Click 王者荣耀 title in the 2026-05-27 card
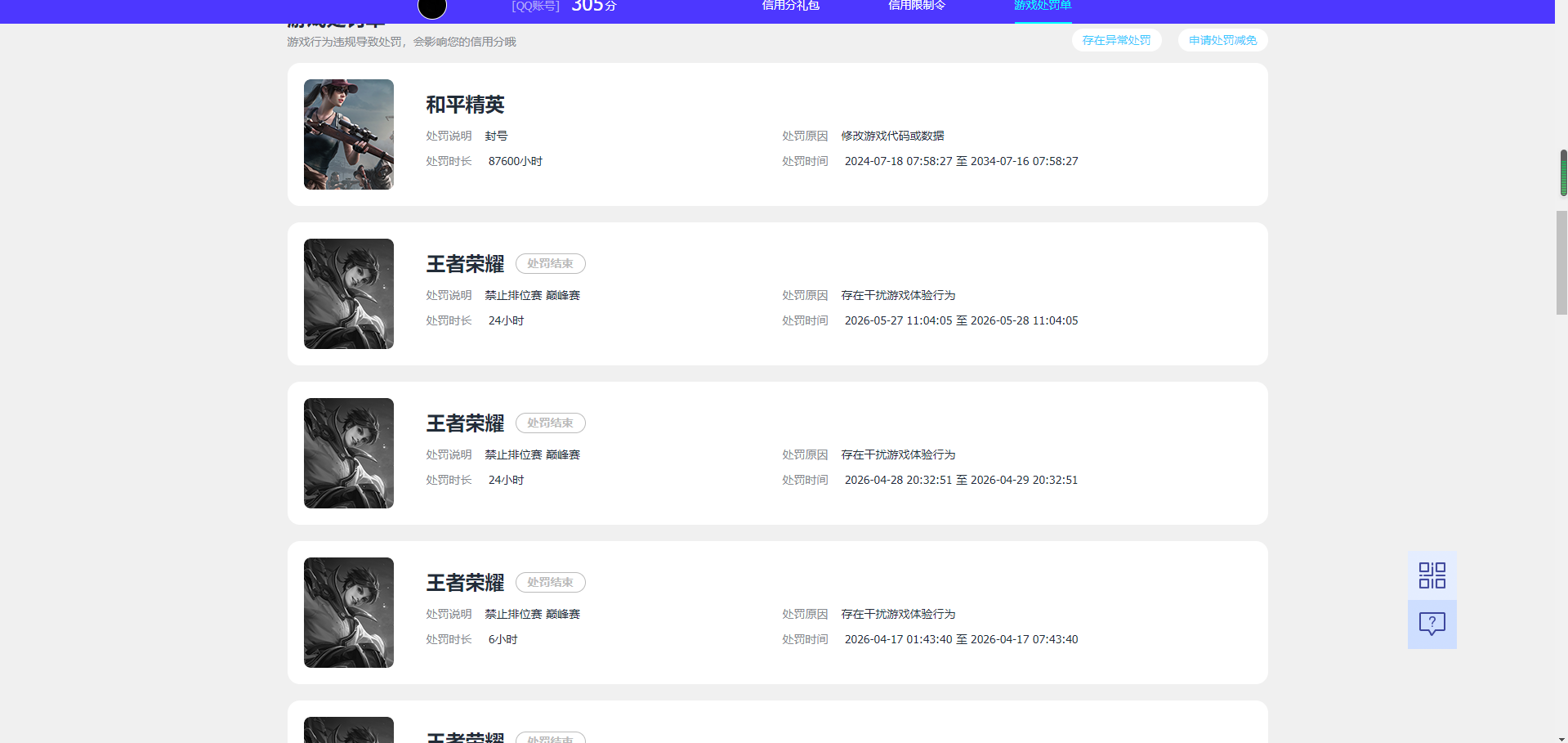The image size is (1568, 743). tap(465, 264)
